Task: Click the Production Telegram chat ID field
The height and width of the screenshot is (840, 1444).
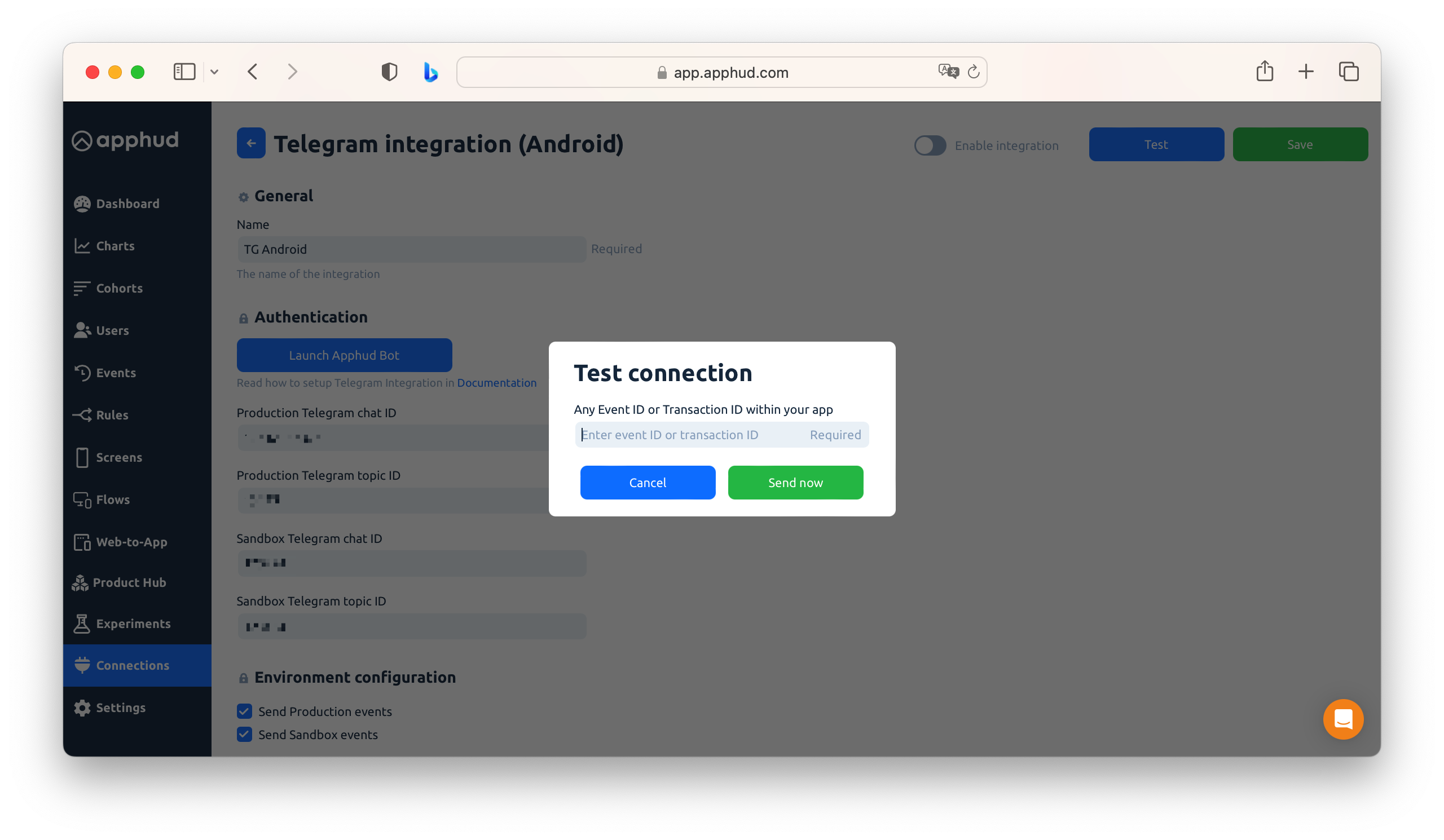Action: [393, 438]
